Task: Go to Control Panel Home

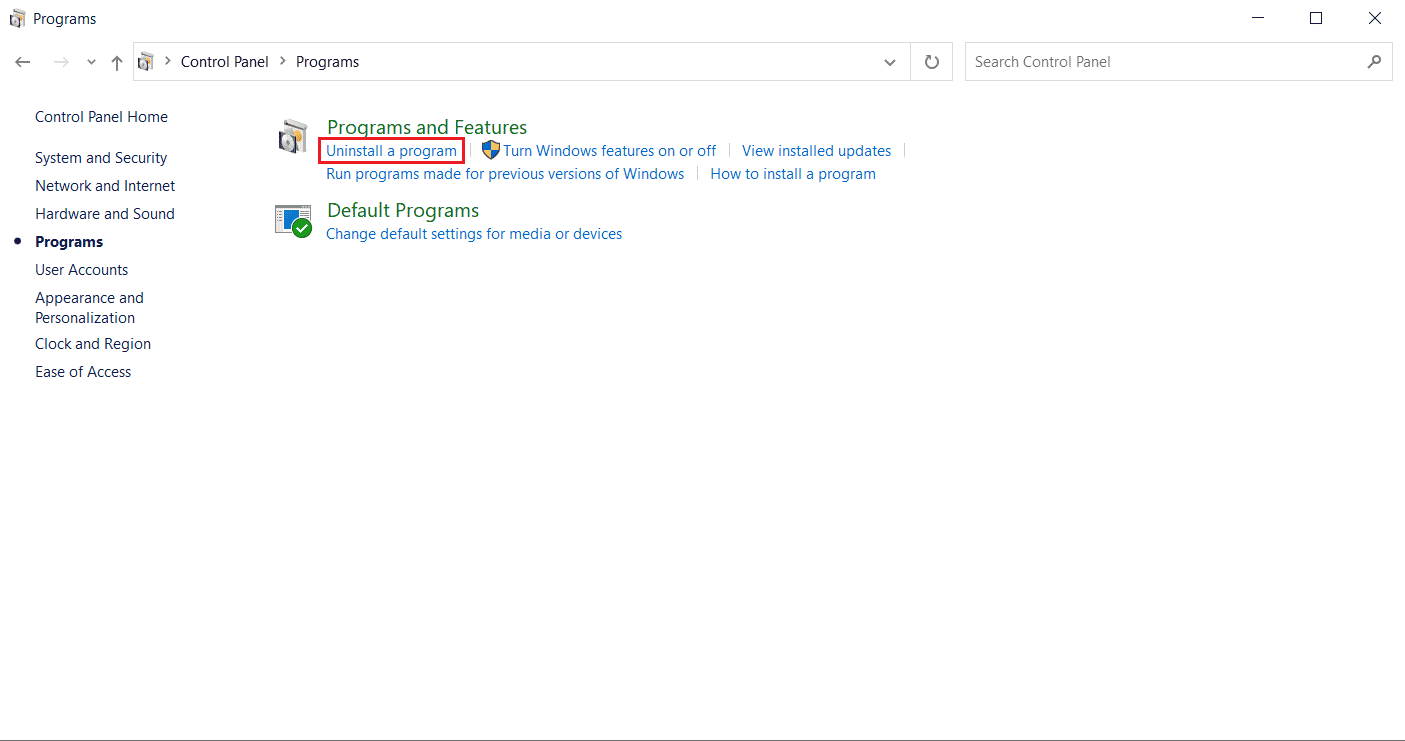Action: (101, 117)
